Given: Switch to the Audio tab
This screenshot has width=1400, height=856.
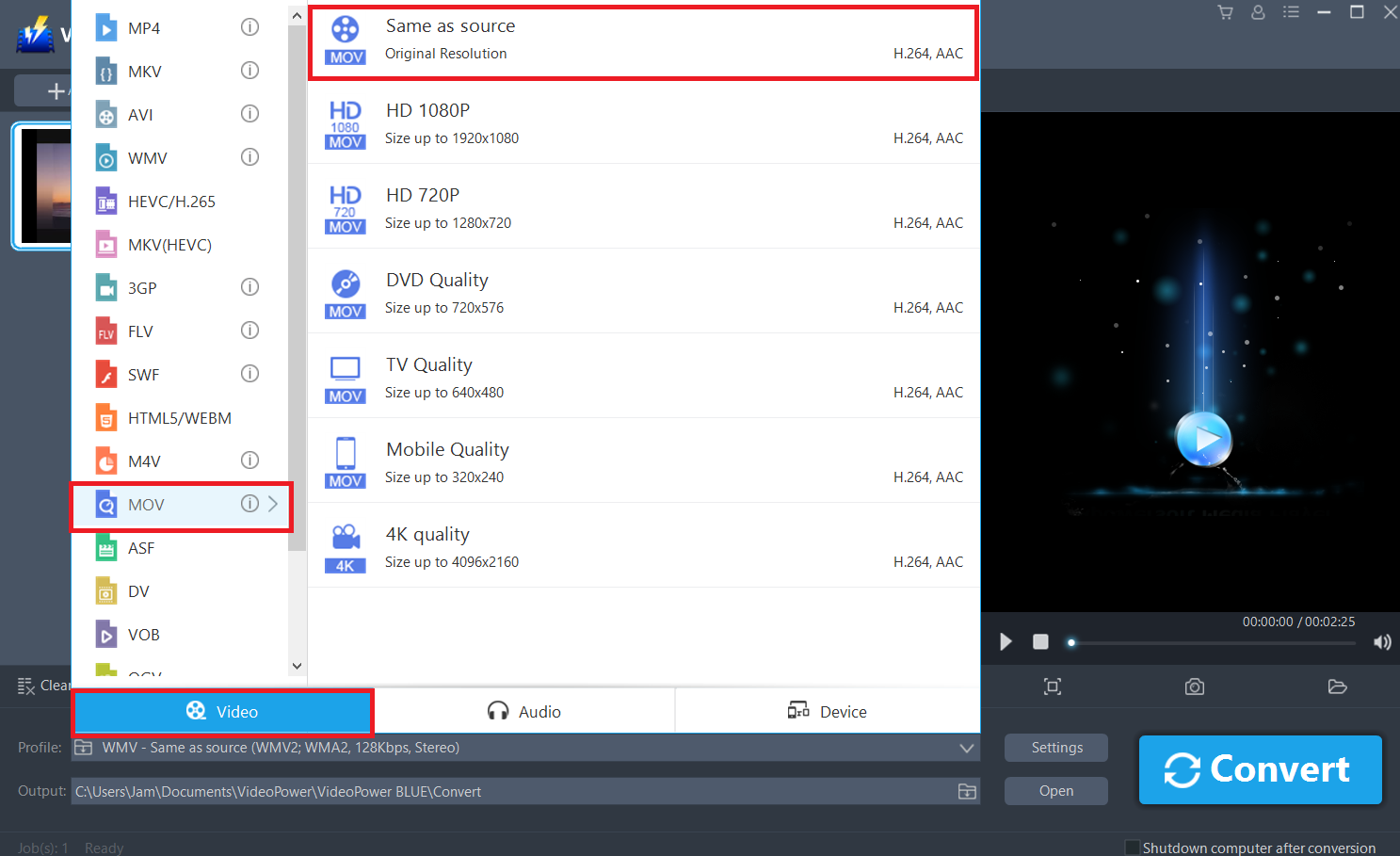Looking at the screenshot, I should pyautogui.click(x=523, y=711).
